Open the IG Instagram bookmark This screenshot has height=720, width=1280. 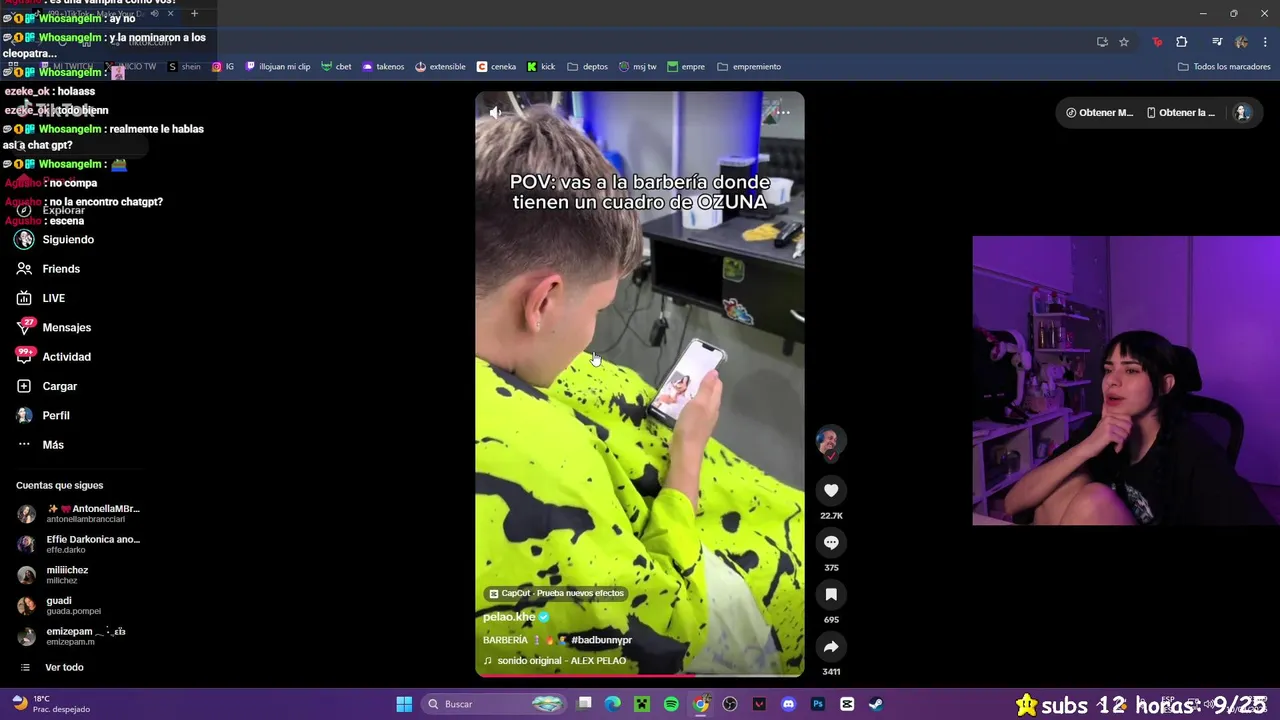click(223, 67)
